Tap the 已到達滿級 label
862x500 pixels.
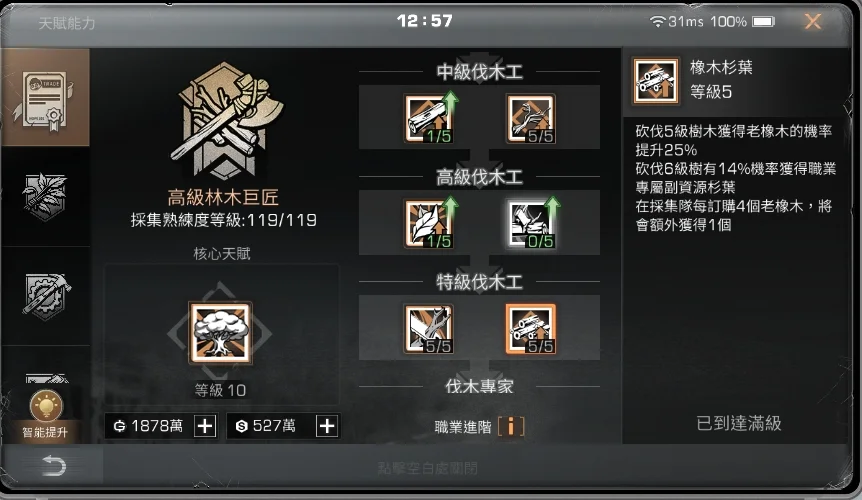coord(738,423)
